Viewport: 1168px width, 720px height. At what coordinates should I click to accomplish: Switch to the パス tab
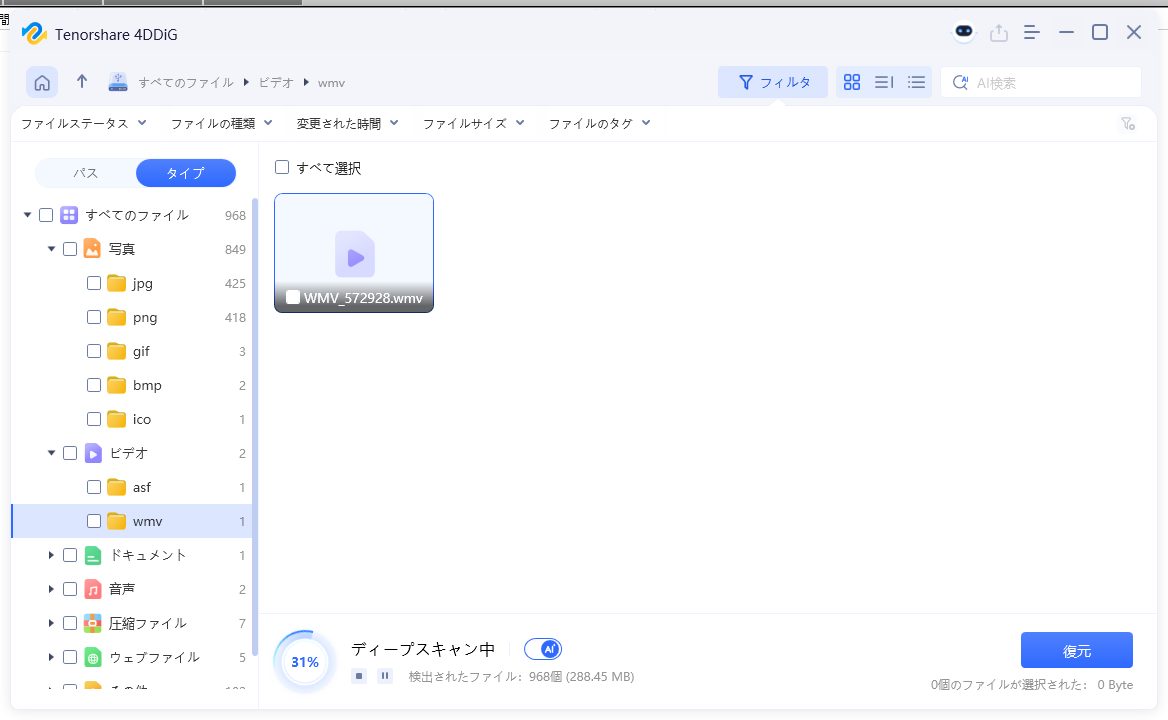point(86,173)
